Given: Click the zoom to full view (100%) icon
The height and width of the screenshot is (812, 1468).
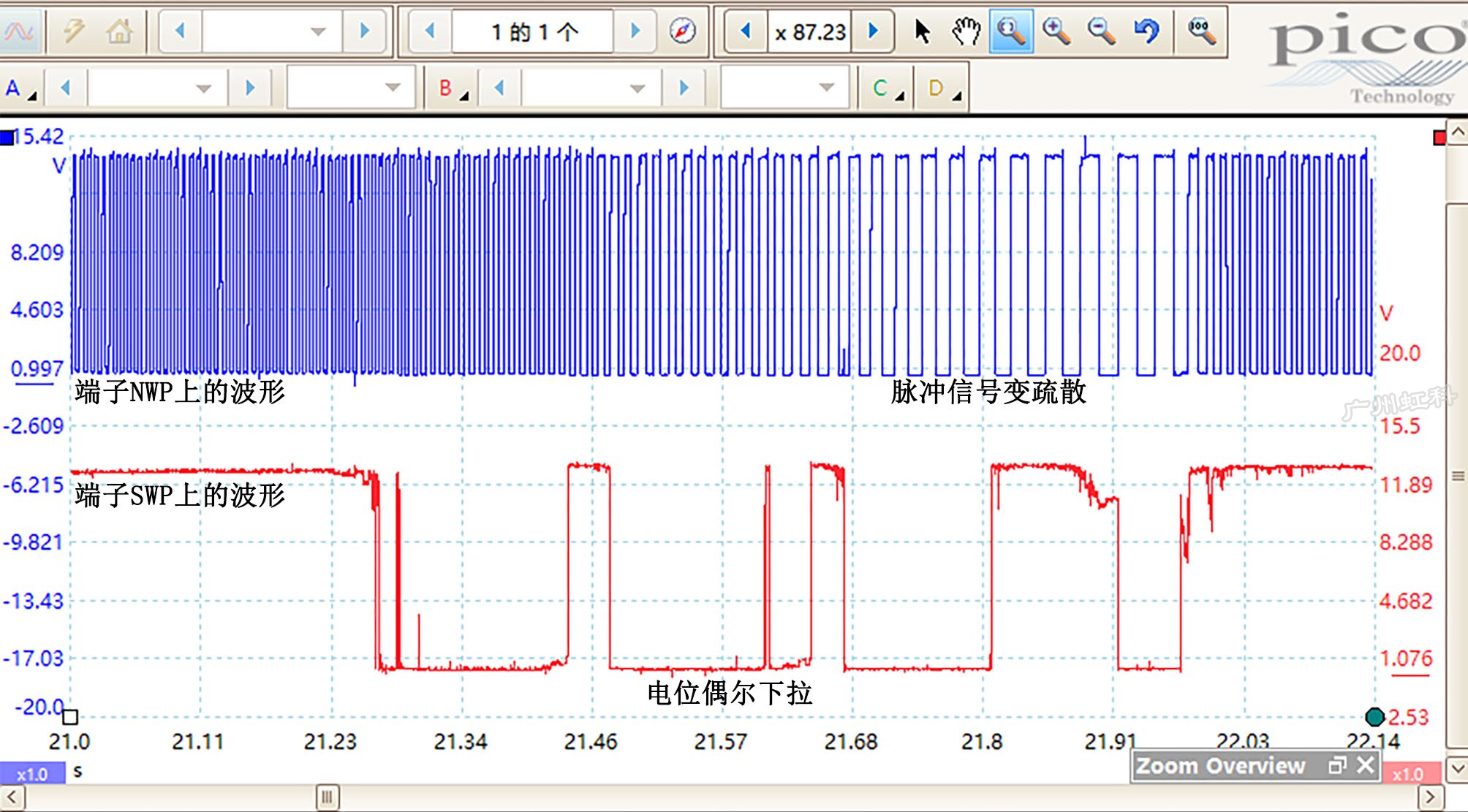Looking at the screenshot, I should click(1201, 31).
